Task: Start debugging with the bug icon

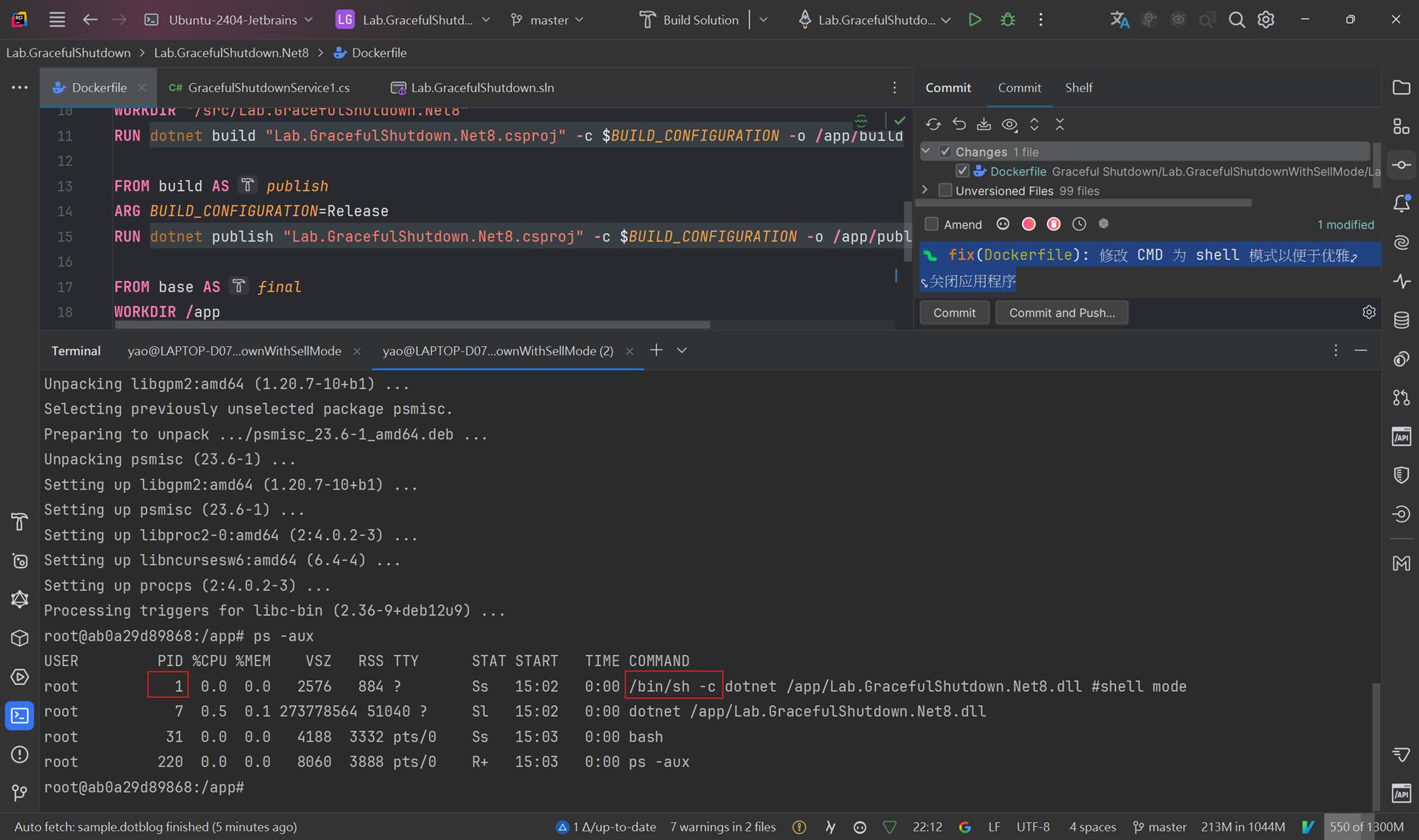Action: pyautogui.click(x=1008, y=20)
